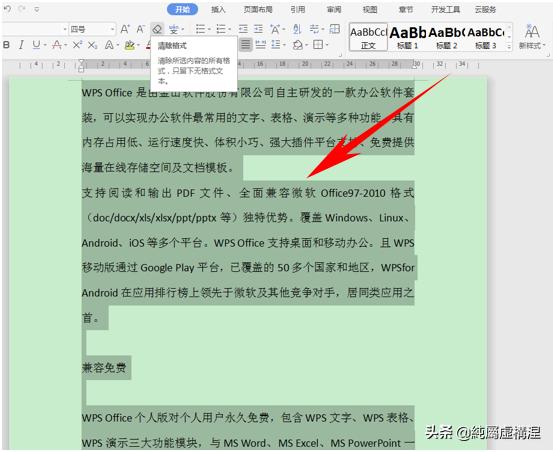Click the redo arrow icon
The height and width of the screenshot is (452, 553).
coord(22,8)
